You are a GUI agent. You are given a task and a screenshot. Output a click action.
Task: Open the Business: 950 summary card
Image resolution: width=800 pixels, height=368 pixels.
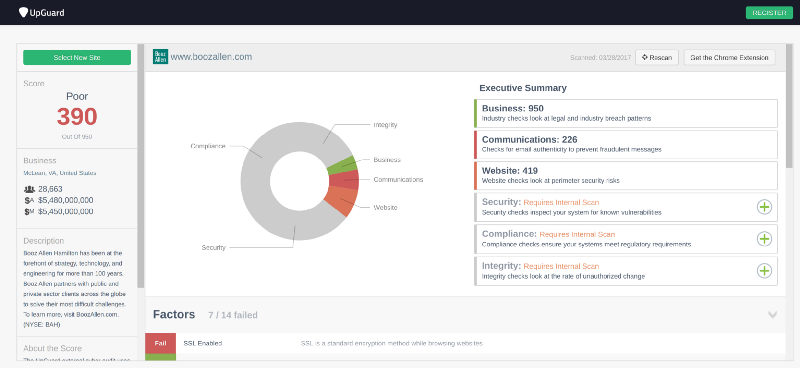[x=626, y=113]
